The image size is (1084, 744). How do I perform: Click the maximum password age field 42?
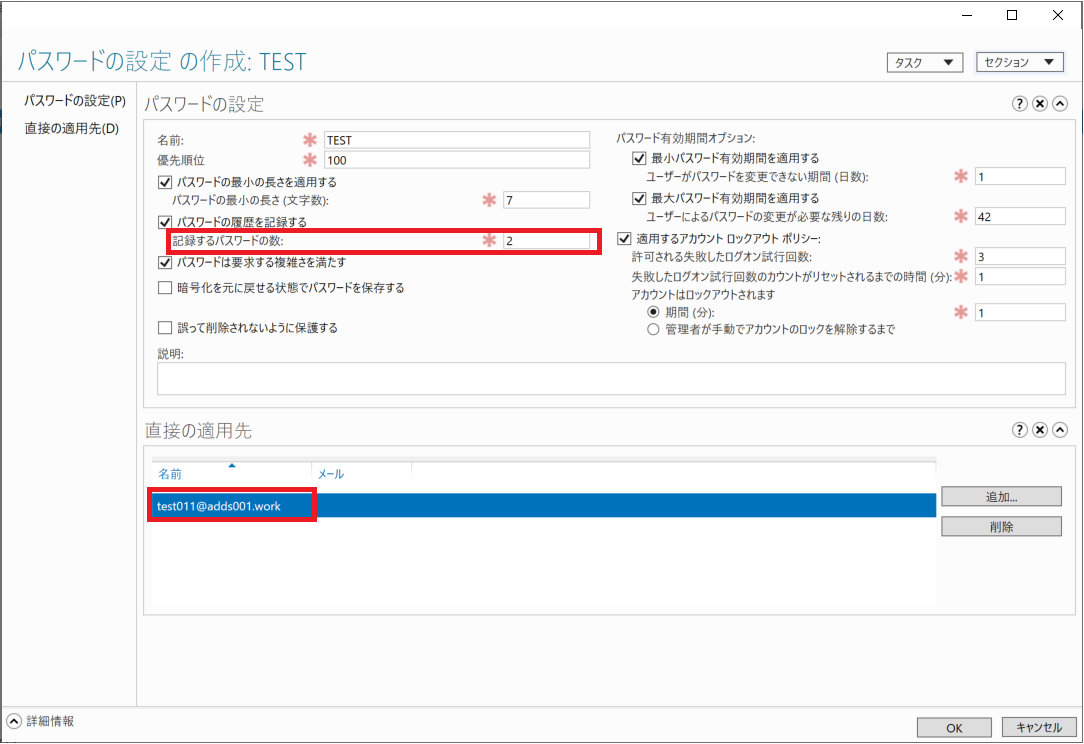click(1020, 216)
